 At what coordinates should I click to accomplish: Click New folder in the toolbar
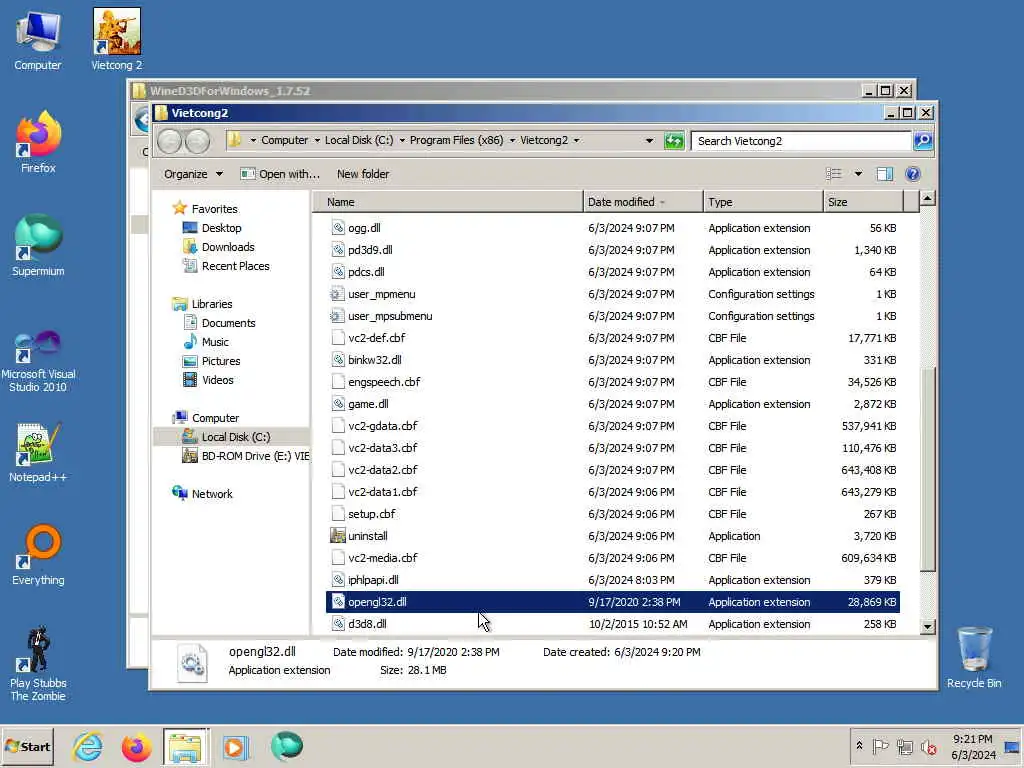pos(362,174)
